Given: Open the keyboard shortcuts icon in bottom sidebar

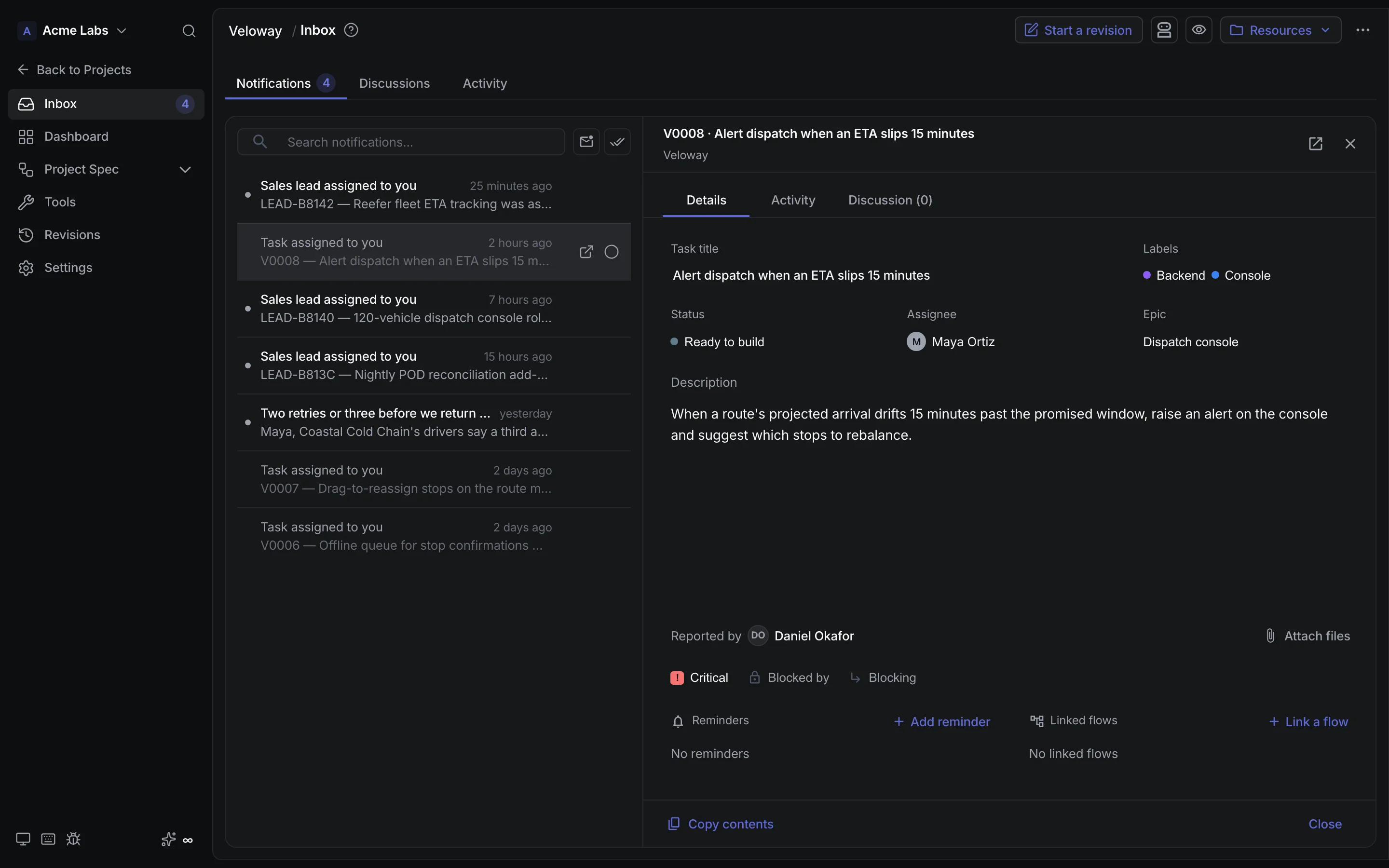Looking at the screenshot, I should coord(48,839).
